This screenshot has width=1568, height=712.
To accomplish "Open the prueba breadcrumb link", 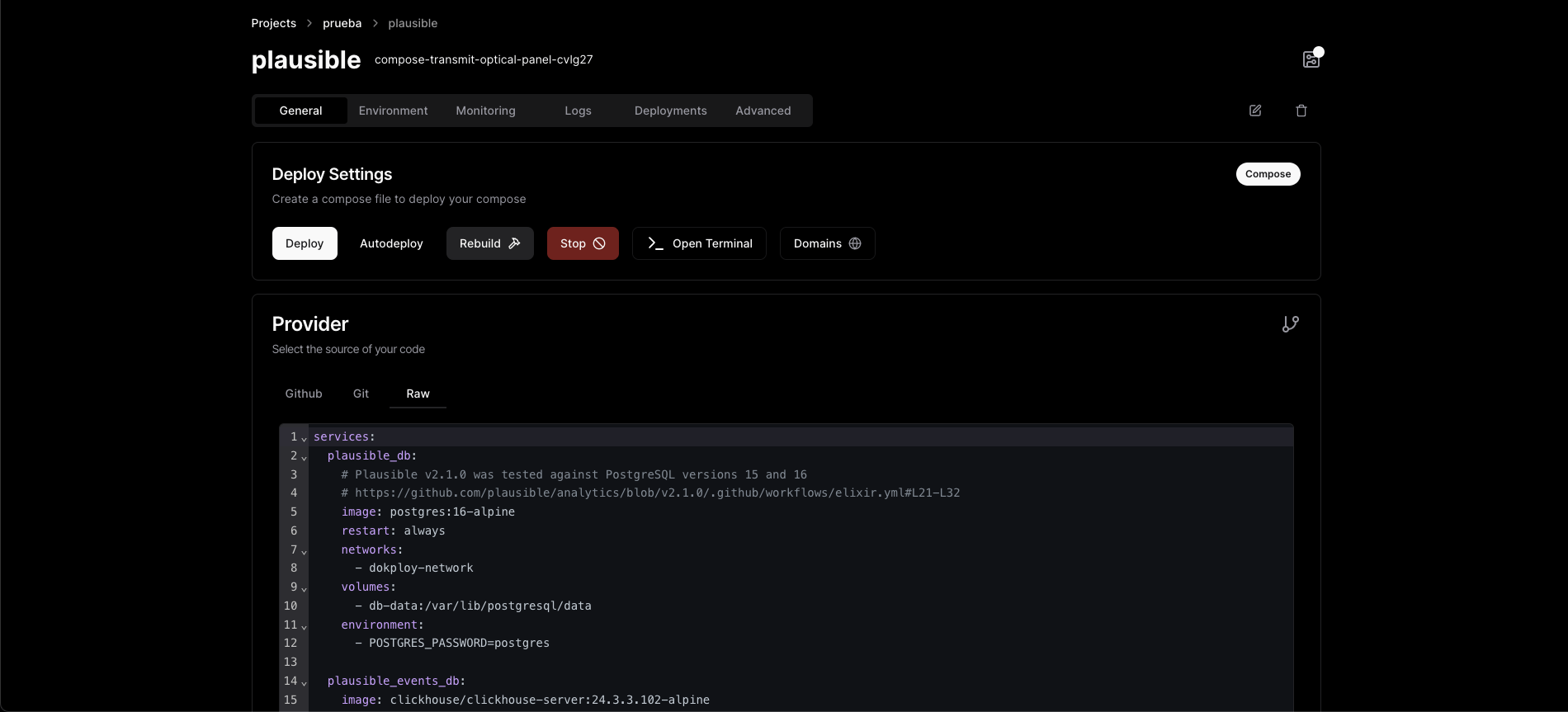I will (342, 23).
